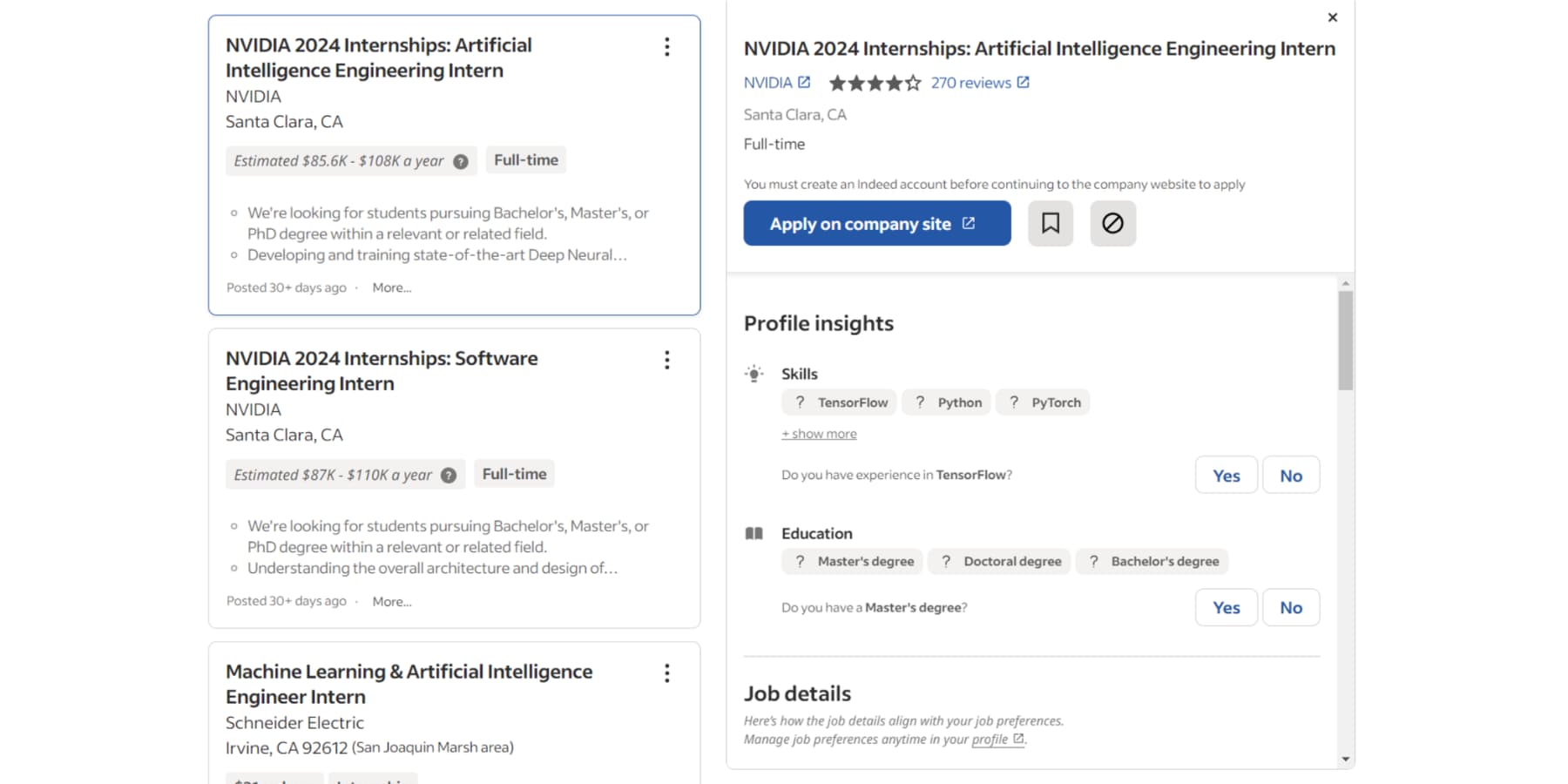
Task: Open the salary estimate tooltip on the AI intern card
Action: [x=461, y=160]
